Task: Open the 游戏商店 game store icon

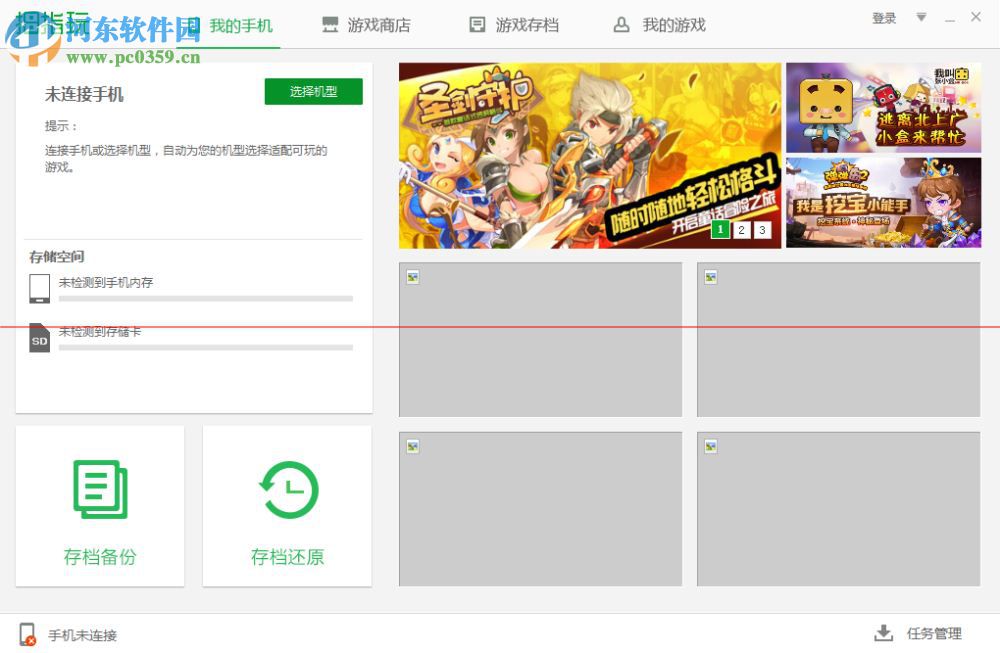Action: click(329, 24)
